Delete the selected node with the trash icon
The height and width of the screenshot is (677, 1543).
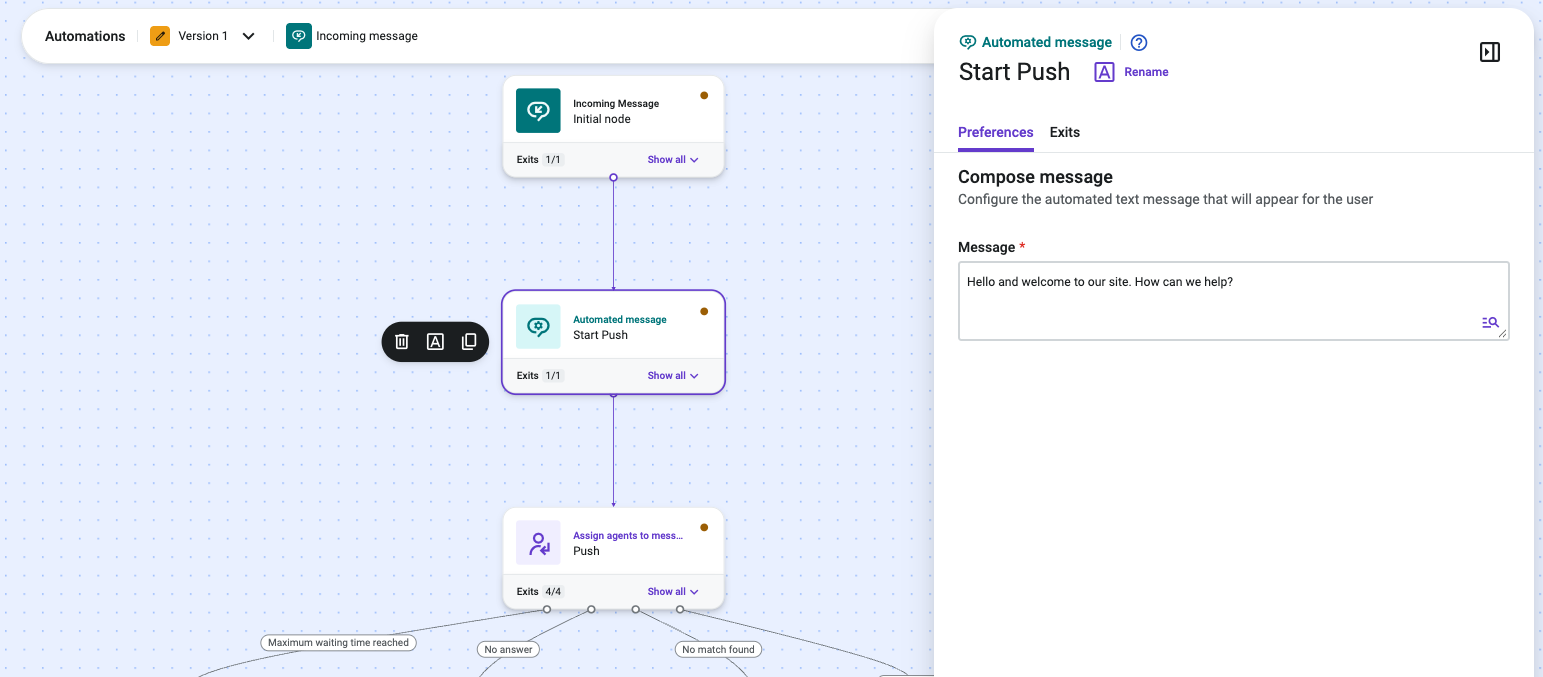[402, 342]
